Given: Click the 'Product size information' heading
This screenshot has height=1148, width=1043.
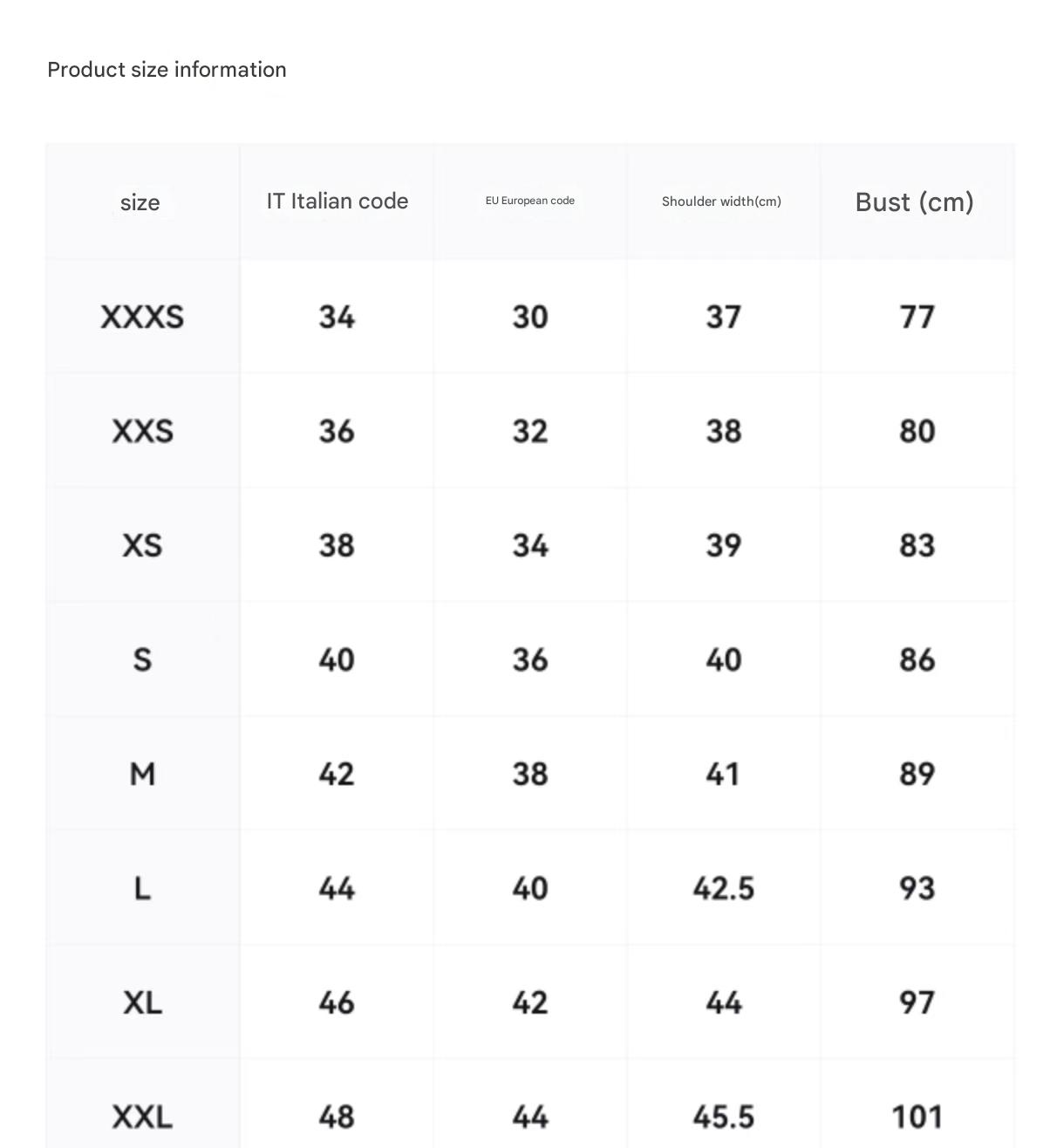Looking at the screenshot, I should tap(167, 70).
